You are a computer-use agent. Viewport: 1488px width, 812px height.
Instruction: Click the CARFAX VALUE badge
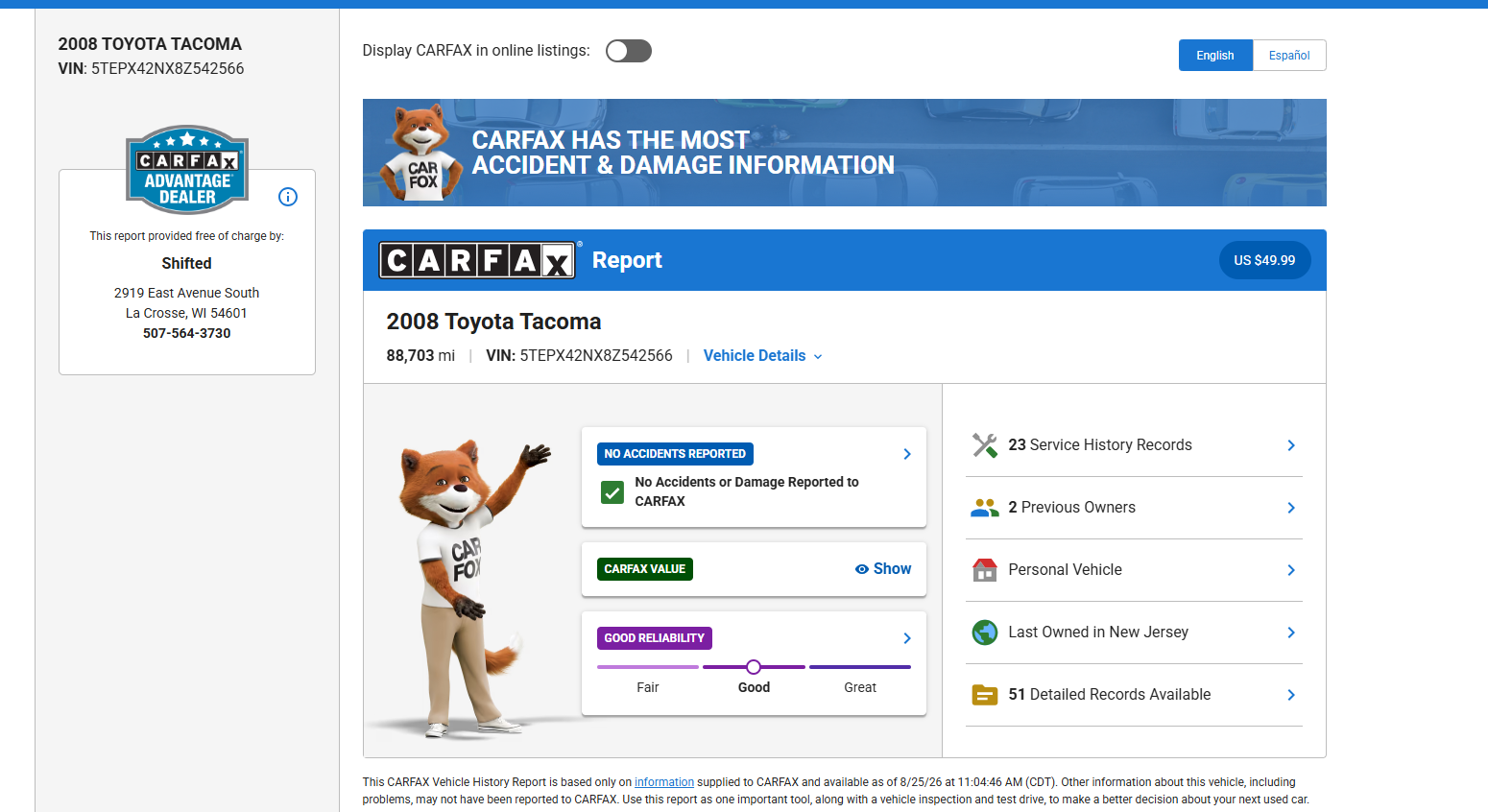pyautogui.click(x=645, y=569)
